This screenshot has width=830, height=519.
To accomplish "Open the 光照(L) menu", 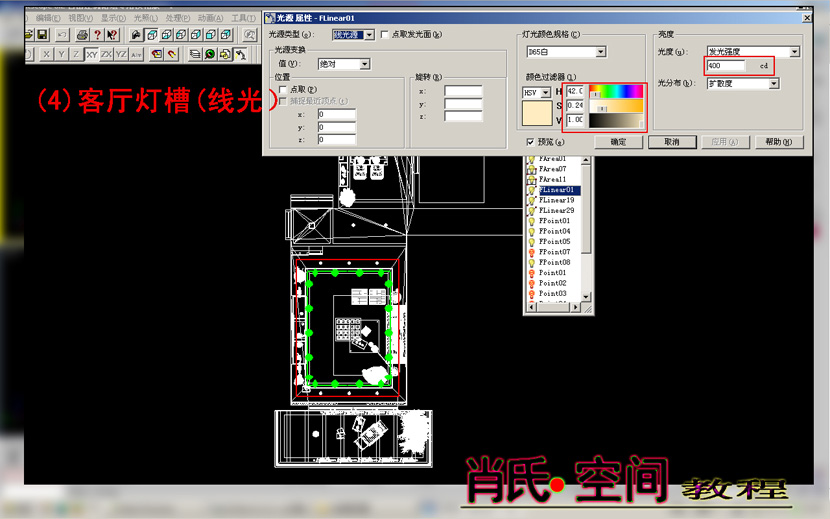I will point(146,18).
